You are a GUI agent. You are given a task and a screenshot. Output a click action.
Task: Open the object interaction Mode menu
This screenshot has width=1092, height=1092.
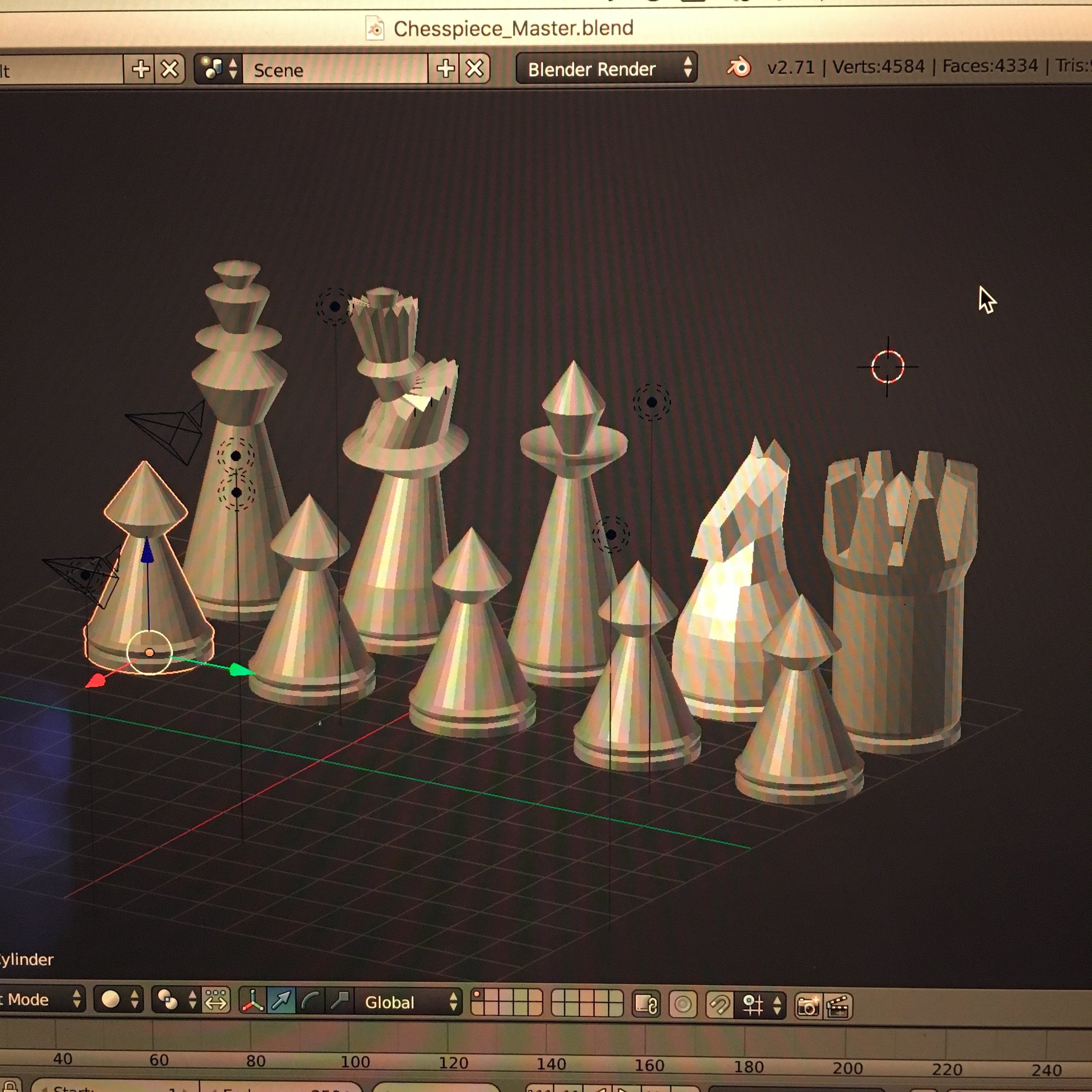(x=40, y=999)
